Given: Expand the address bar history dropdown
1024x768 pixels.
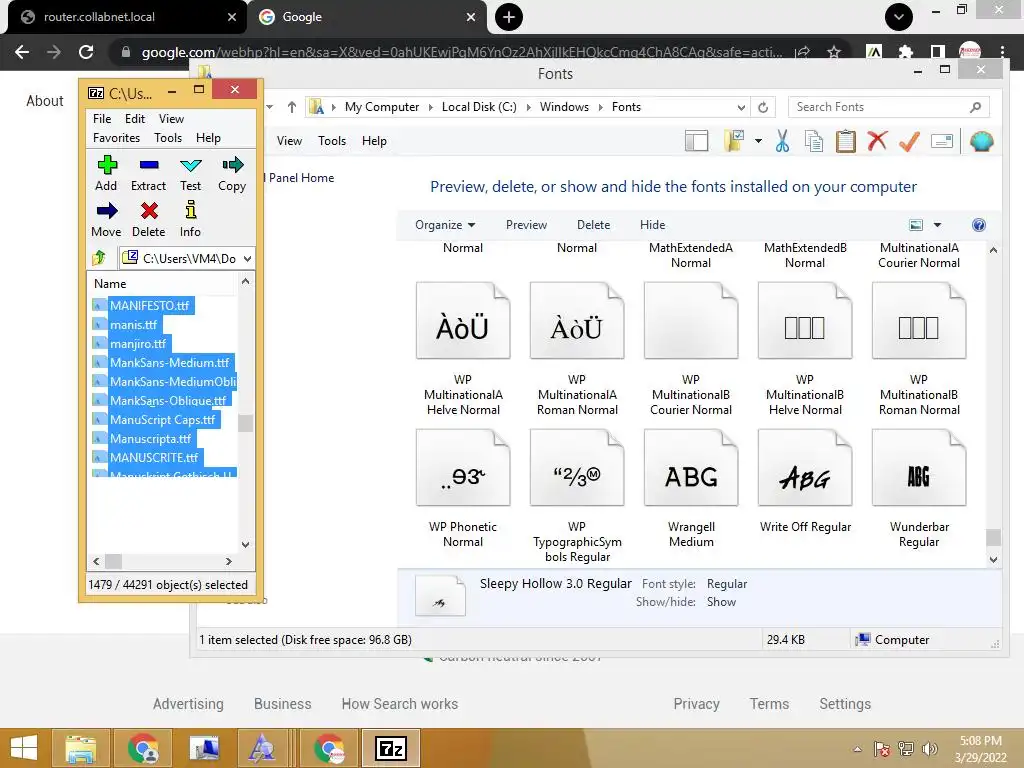Looking at the screenshot, I should [x=741, y=107].
